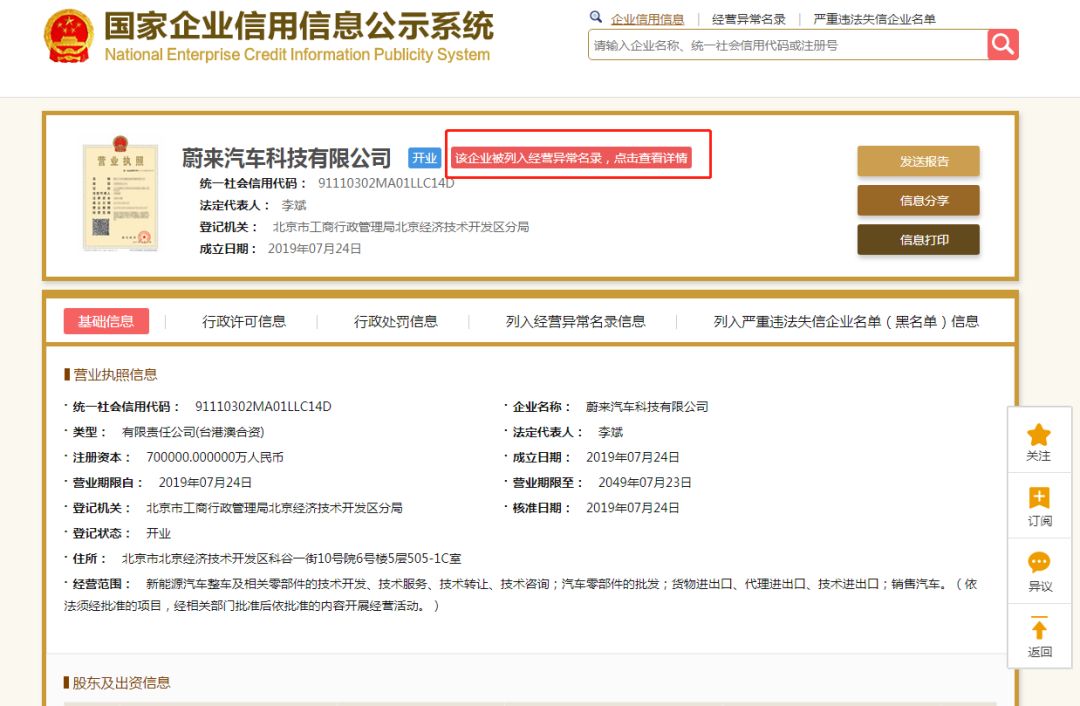Click the company type 有限责任公司(台港澳合资)
The height and width of the screenshot is (706, 1080).
pos(193,432)
